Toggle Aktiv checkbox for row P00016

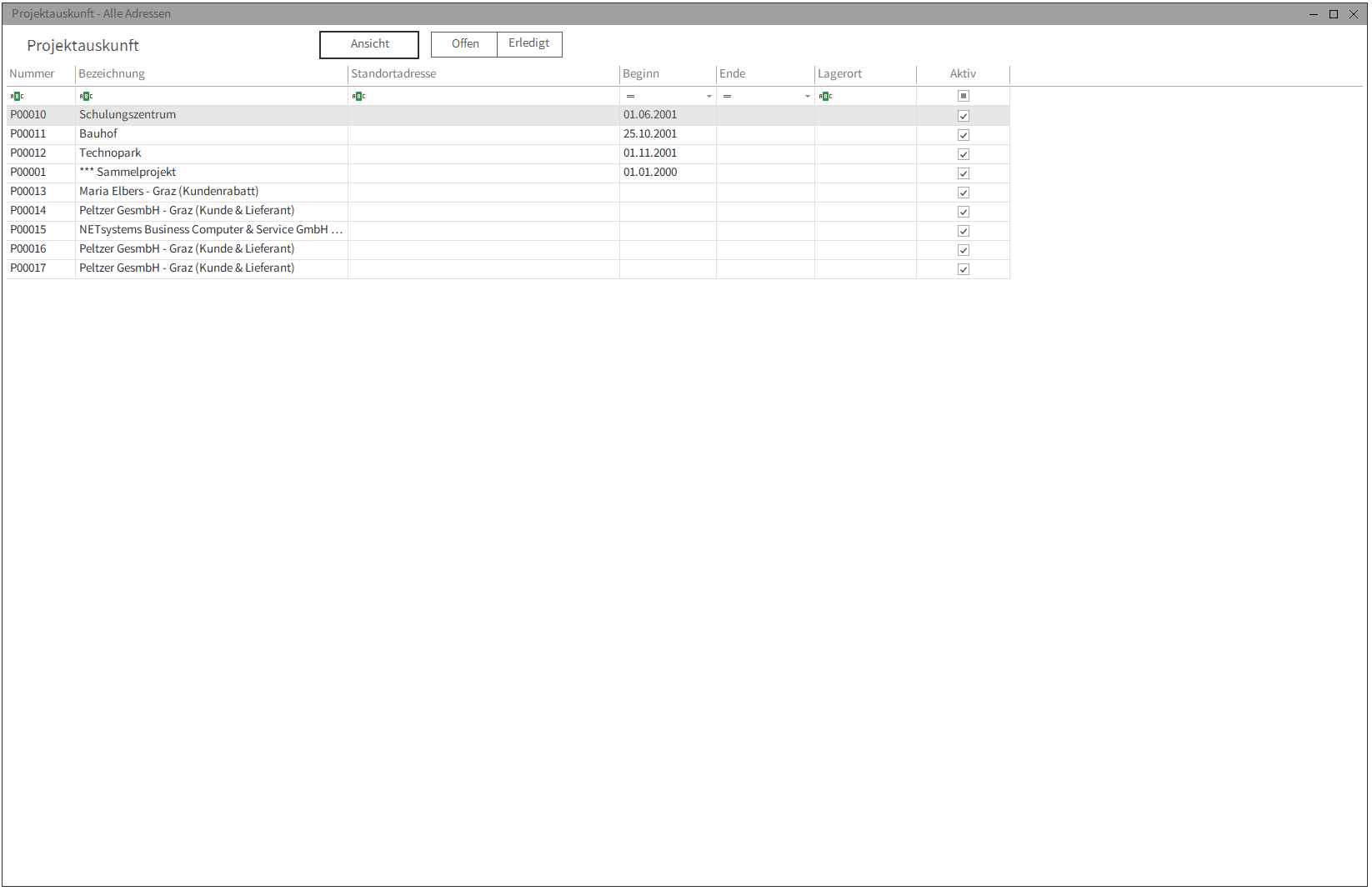[964, 250]
